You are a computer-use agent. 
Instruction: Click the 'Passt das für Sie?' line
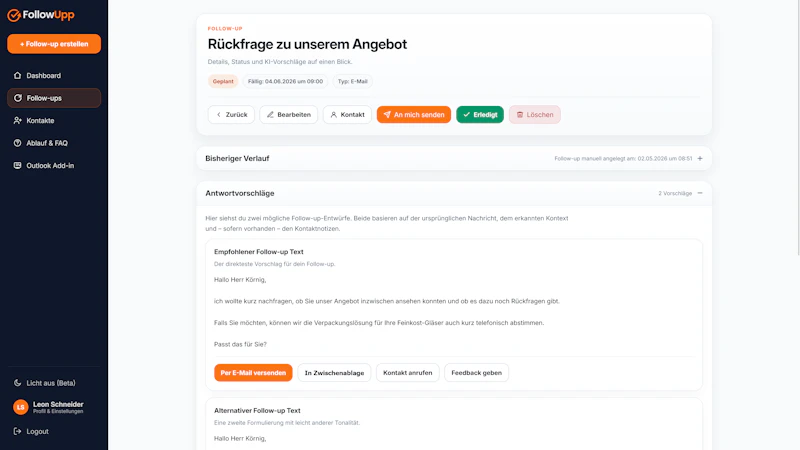coord(240,344)
